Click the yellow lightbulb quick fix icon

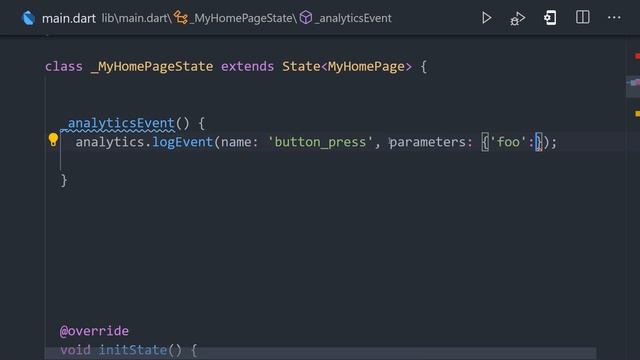coord(53,140)
